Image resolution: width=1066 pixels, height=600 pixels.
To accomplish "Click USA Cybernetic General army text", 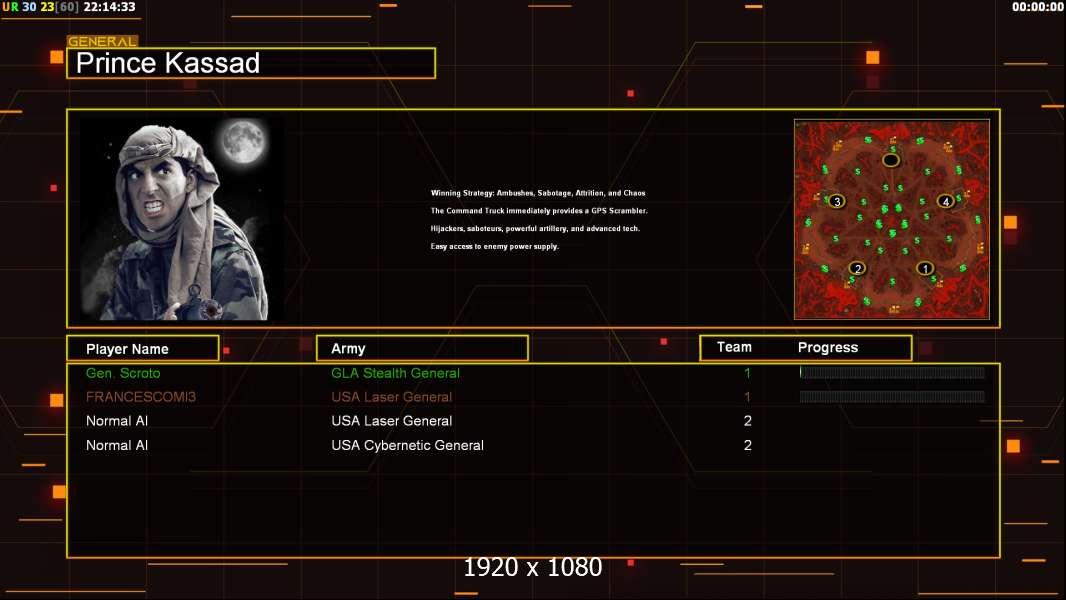I will click(x=407, y=446).
